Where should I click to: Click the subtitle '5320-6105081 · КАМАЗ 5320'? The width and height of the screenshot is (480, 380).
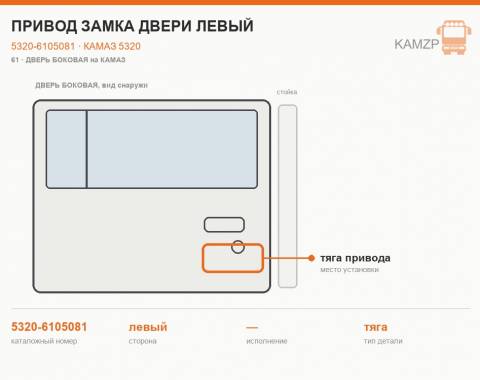(x=76, y=46)
